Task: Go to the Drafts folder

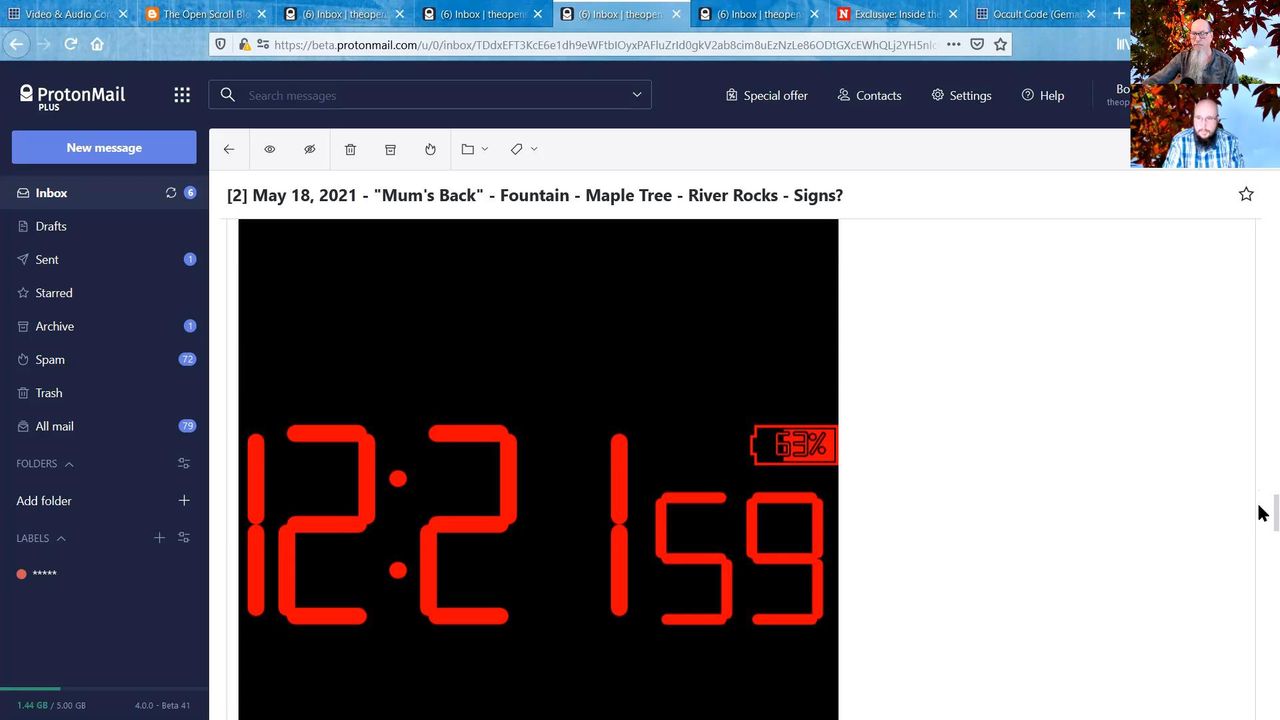Action: coord(51,226)
